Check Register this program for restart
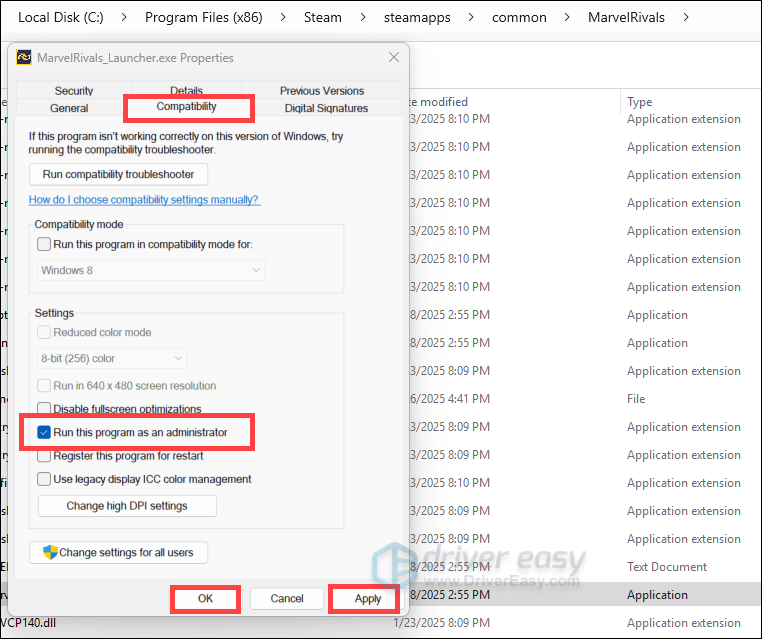The image size is (762, 639). 44,456
